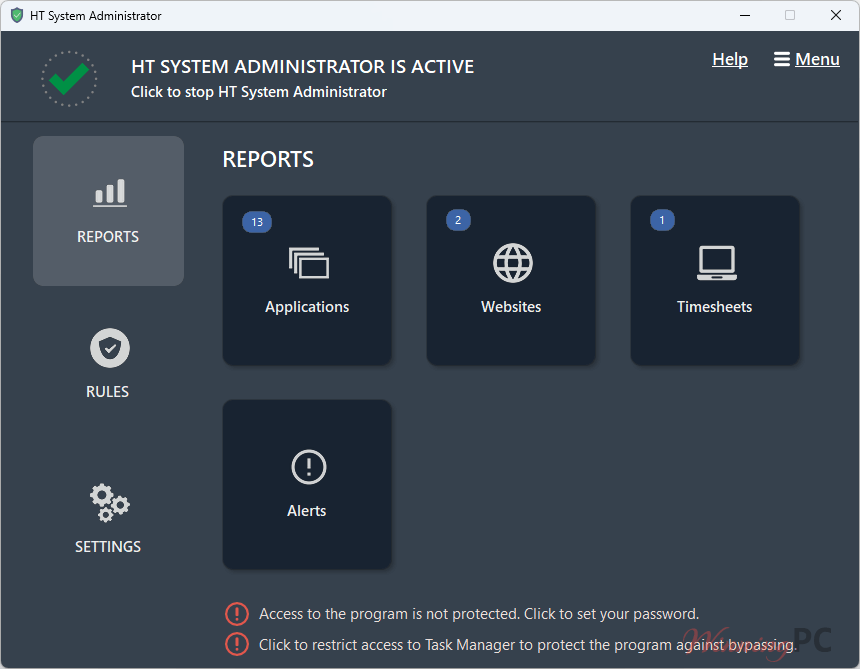Click 'Click to stop HT System Administrator'
This screenshot has width=860, height=669.
pos(259,92)
